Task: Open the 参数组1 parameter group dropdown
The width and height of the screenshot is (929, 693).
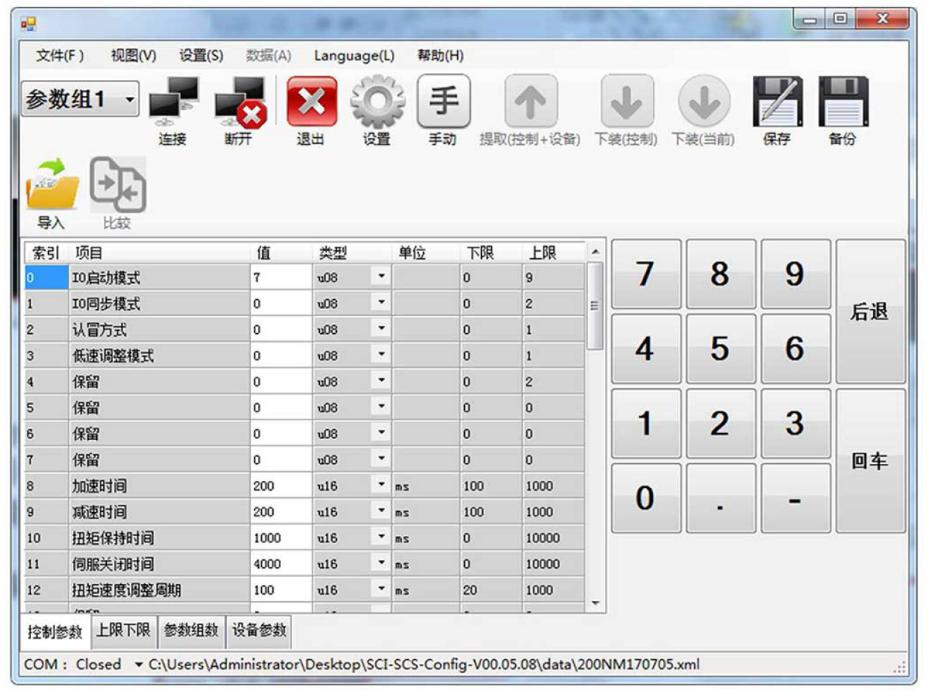Action: [129, 100]
